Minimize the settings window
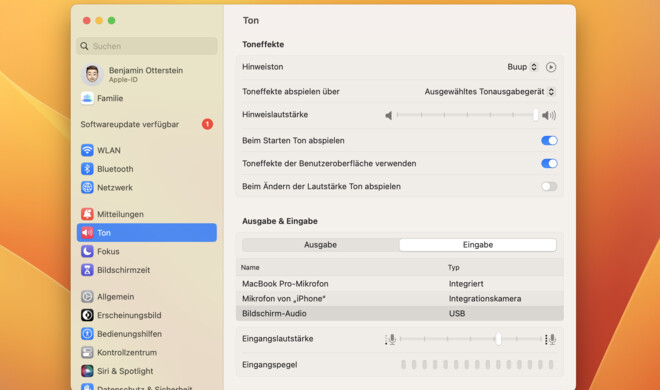 (99, 20)
